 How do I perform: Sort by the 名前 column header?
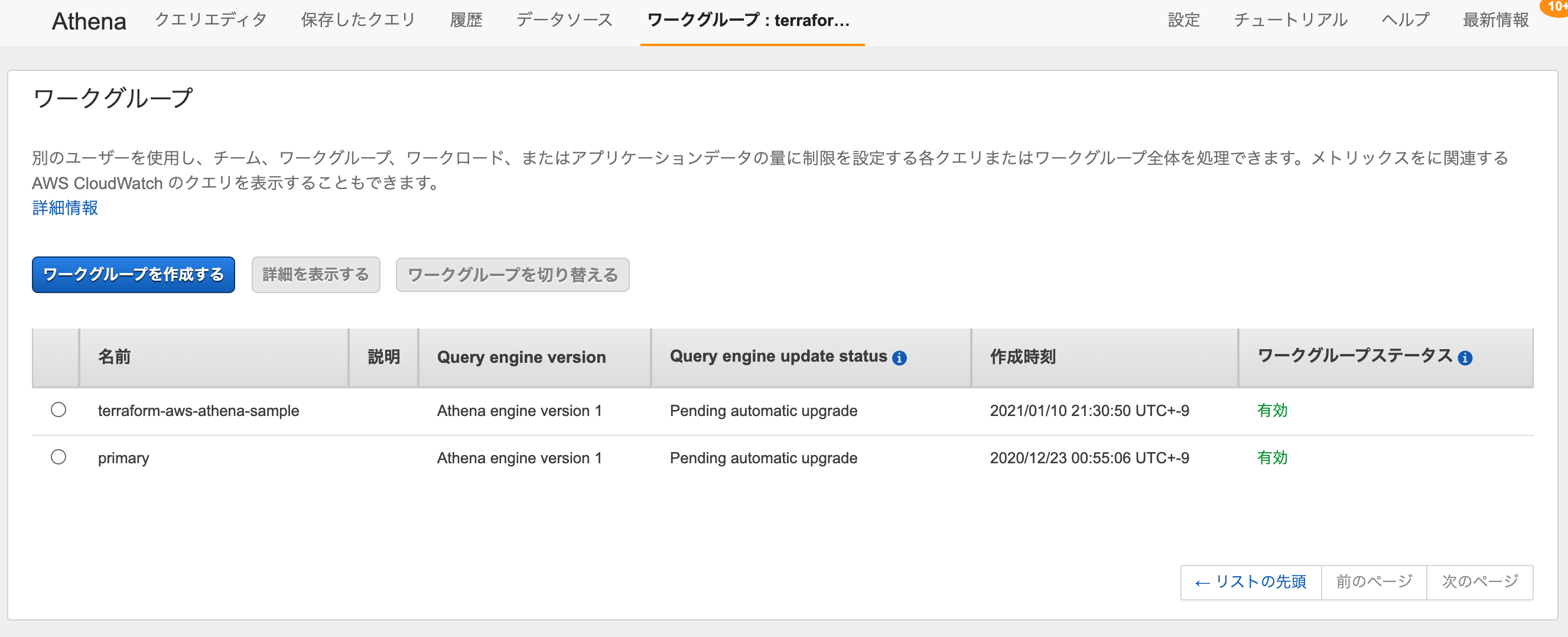pyautogui.click(x=116, y=357)
